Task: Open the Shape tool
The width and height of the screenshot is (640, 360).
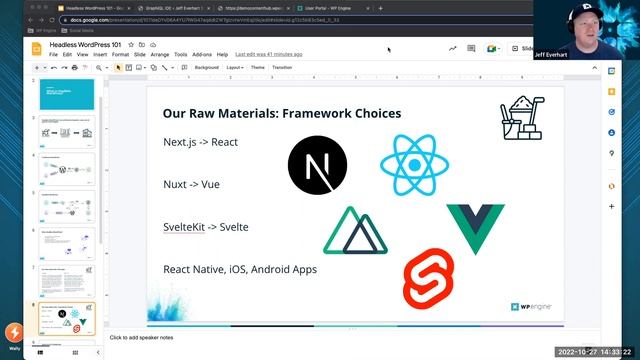Action: pyautogui.click(x=154, y=68)
